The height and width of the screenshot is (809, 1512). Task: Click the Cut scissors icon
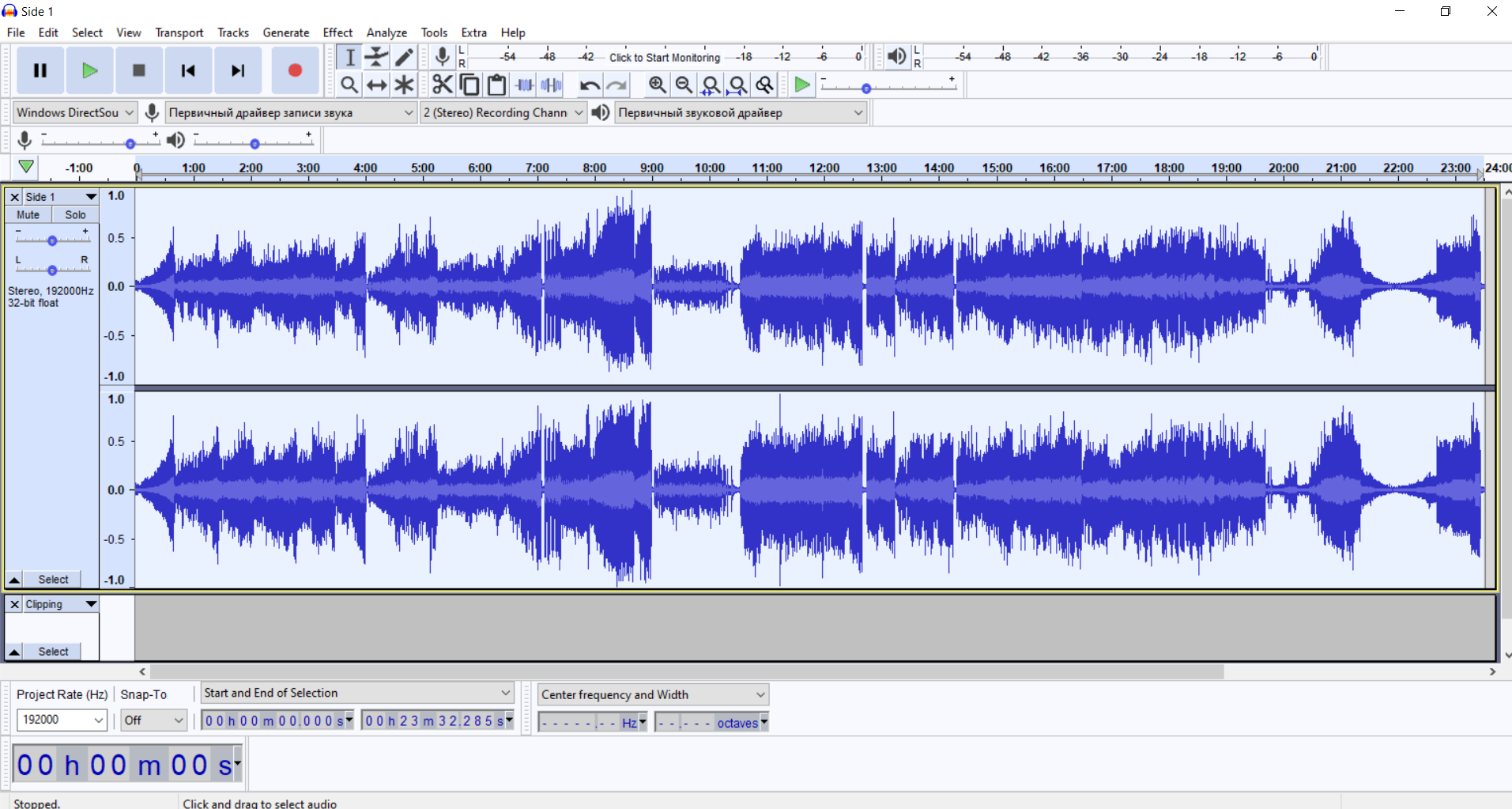tap(443, 85)
